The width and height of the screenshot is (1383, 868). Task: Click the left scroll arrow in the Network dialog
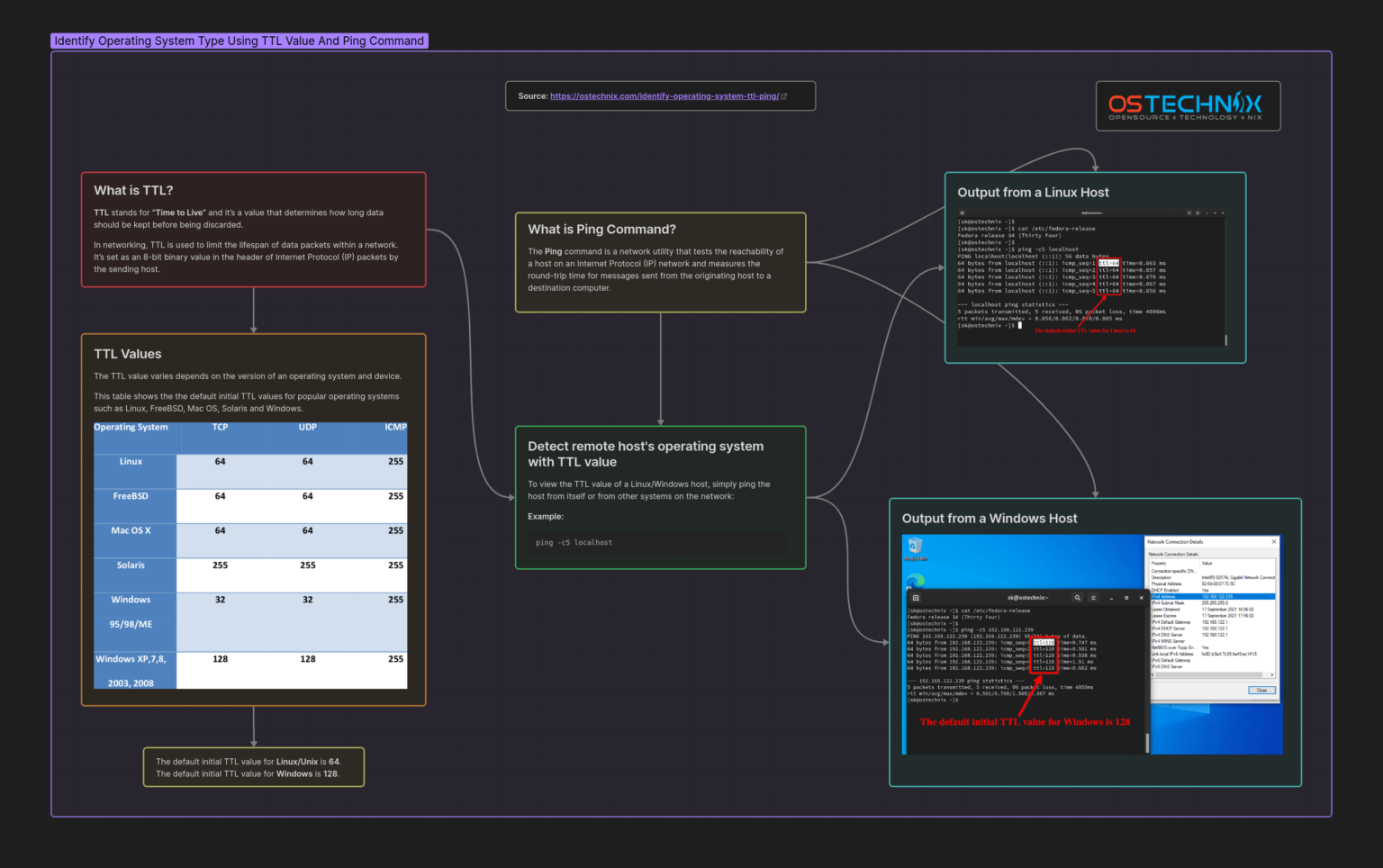(x=1152, y=674)
